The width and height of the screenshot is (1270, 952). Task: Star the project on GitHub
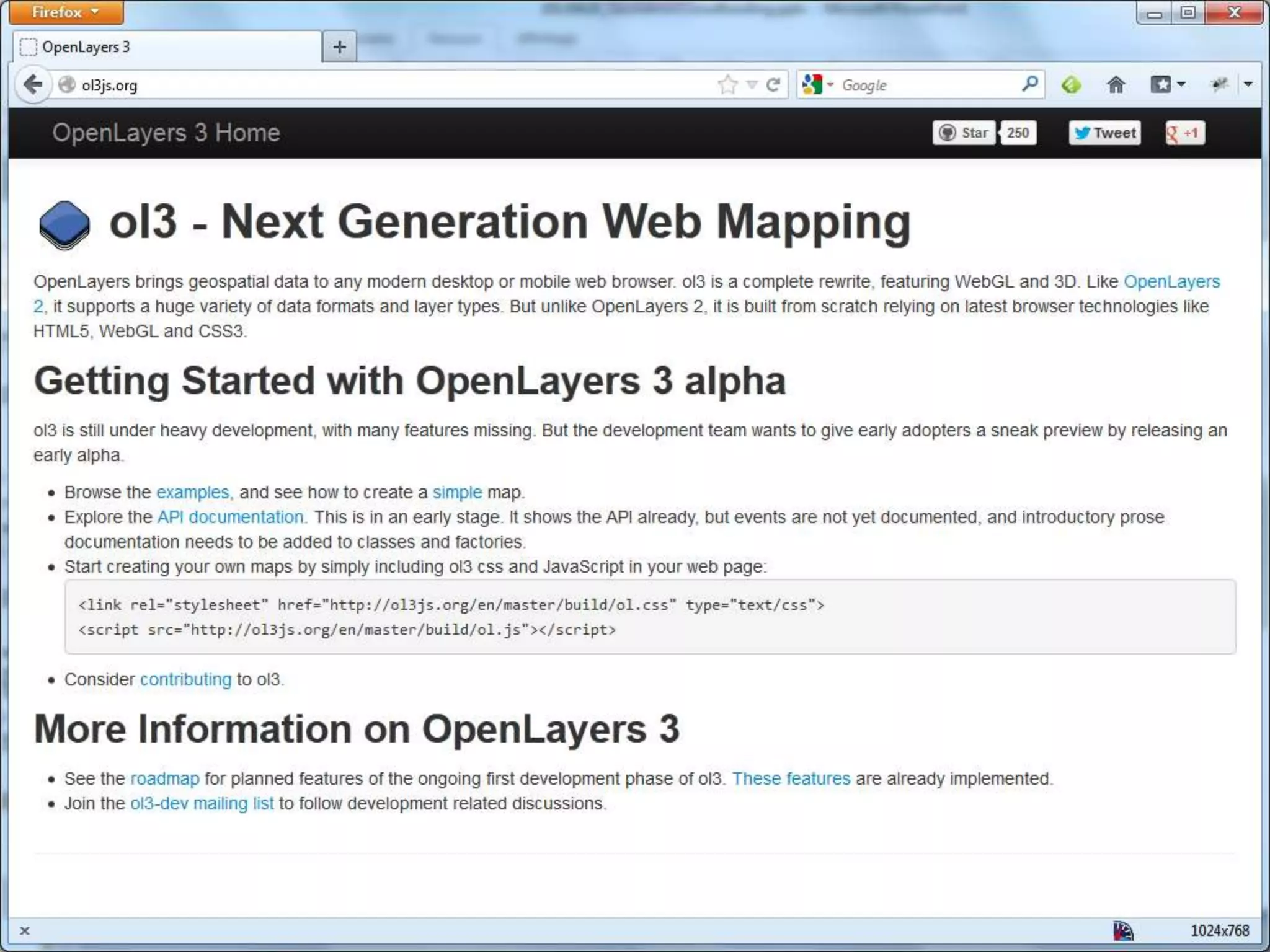pos(964,133)
